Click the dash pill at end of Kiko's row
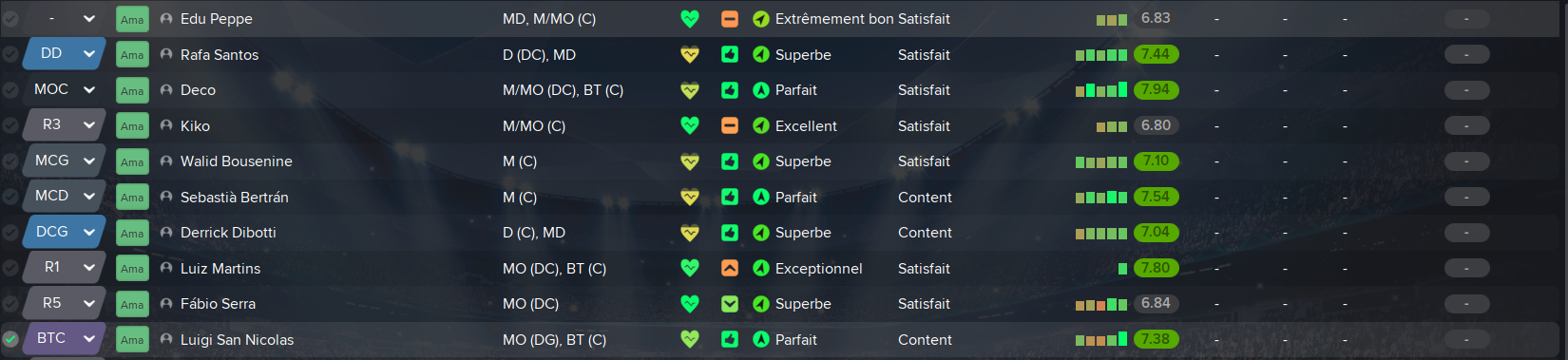The image size is (1568, 360). click(1466, 125)
